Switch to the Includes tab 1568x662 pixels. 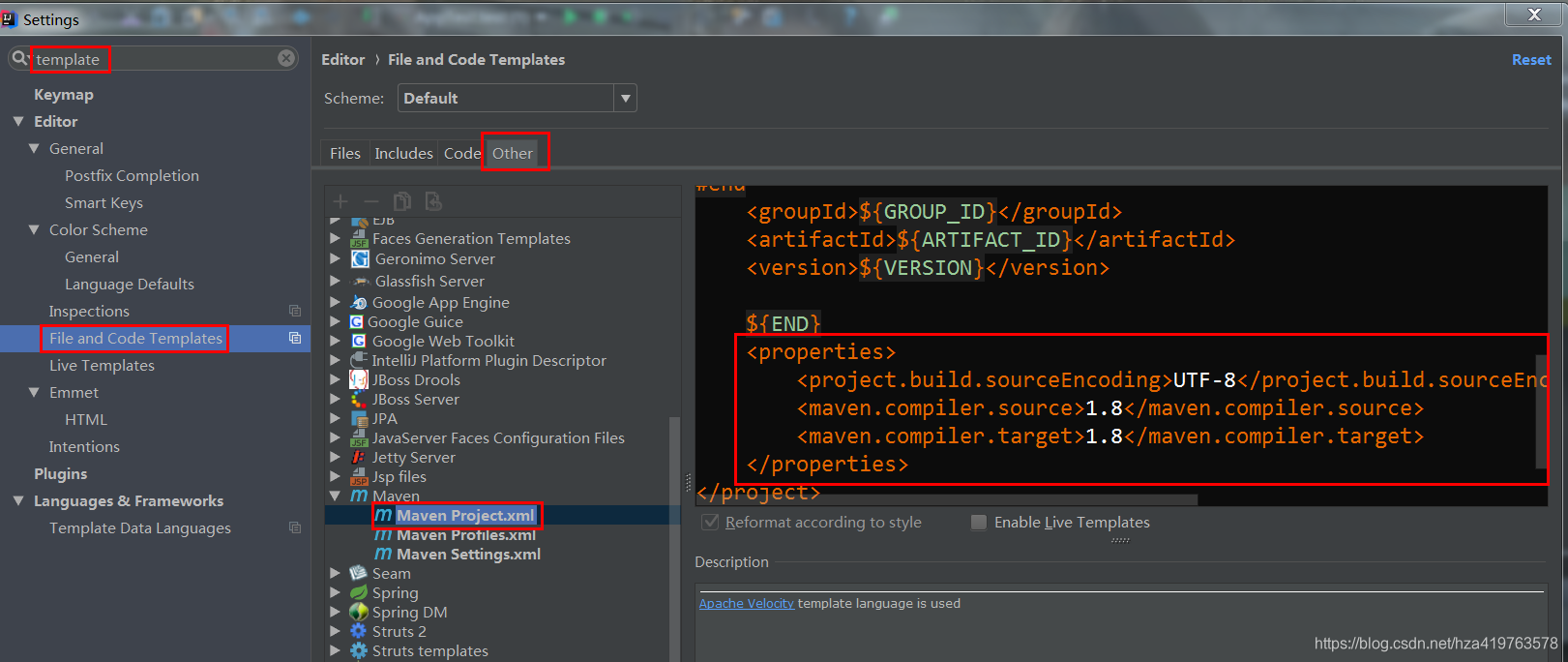403,153
